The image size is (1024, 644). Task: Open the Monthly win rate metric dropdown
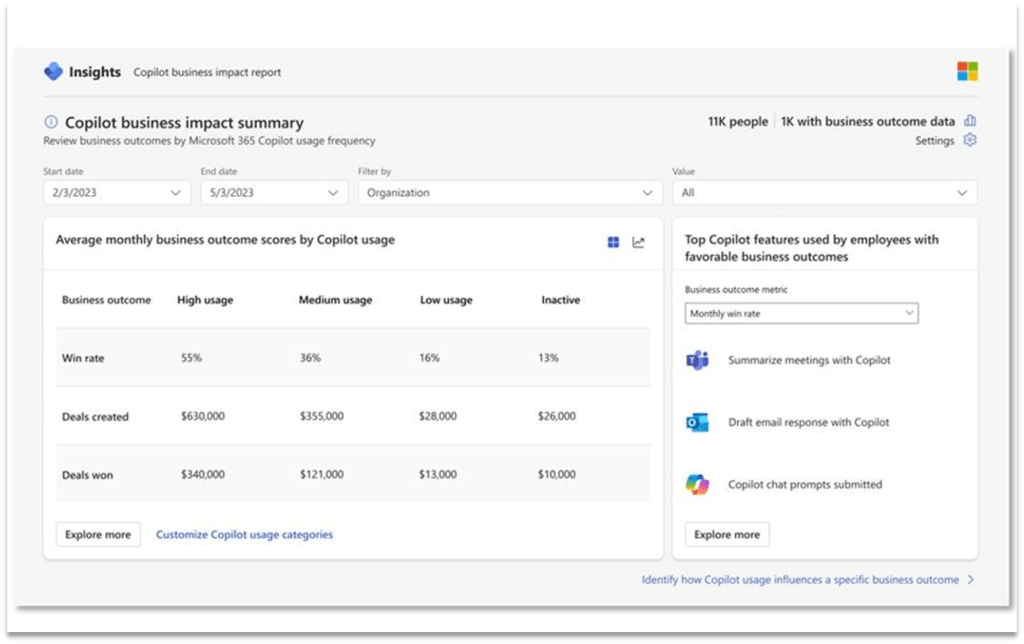pos(801,314)
